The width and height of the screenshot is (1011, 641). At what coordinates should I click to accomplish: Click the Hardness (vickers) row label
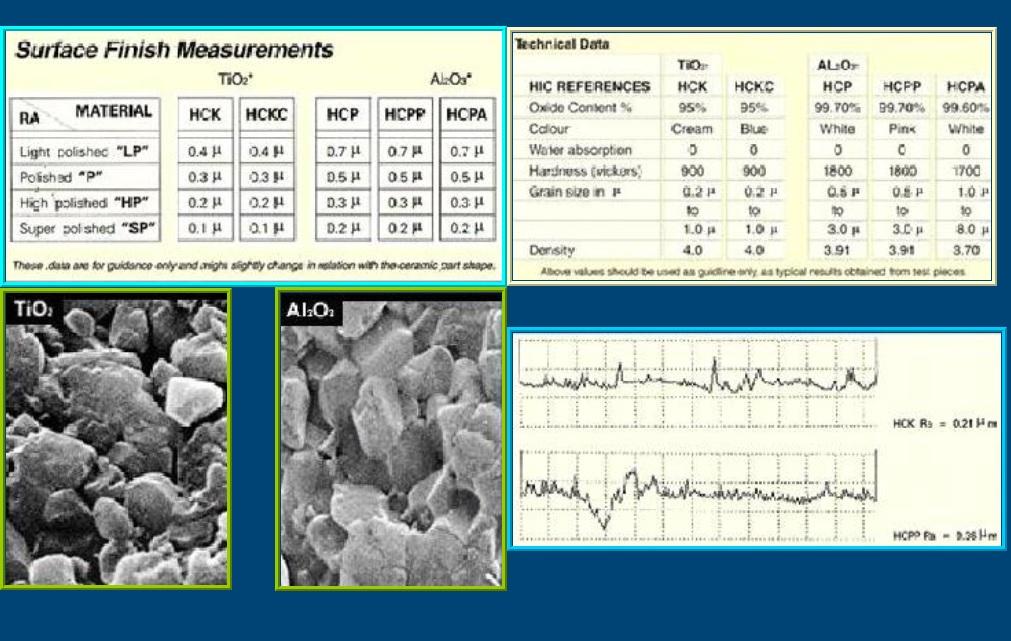point(584,171)
